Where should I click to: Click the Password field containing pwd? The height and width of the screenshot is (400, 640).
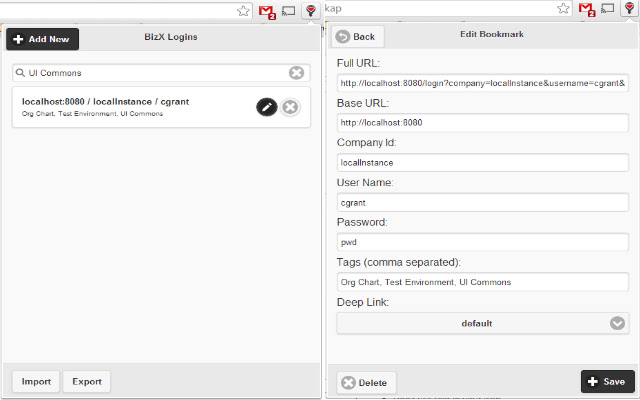coord(483,242)
